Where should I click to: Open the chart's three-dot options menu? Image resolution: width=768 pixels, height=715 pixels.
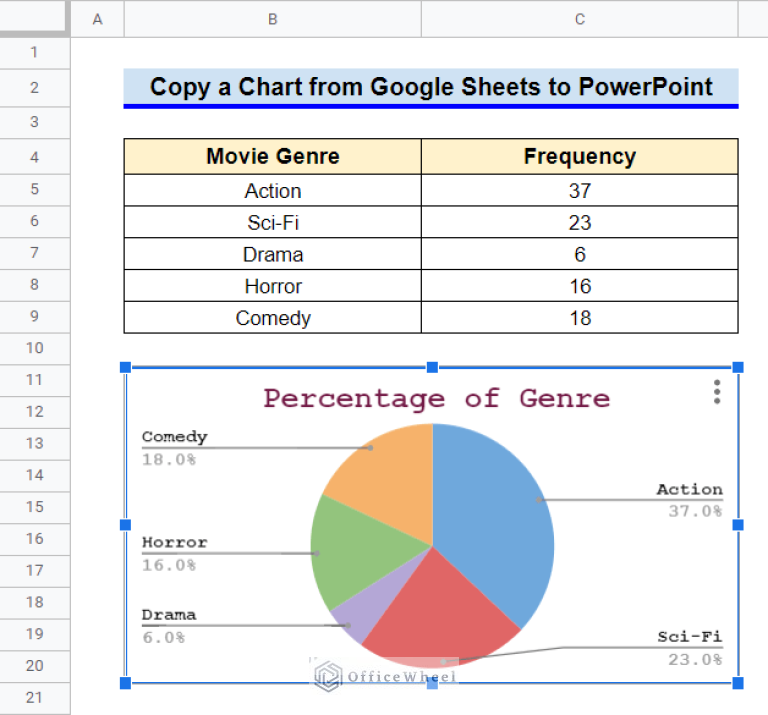[717, 392]
